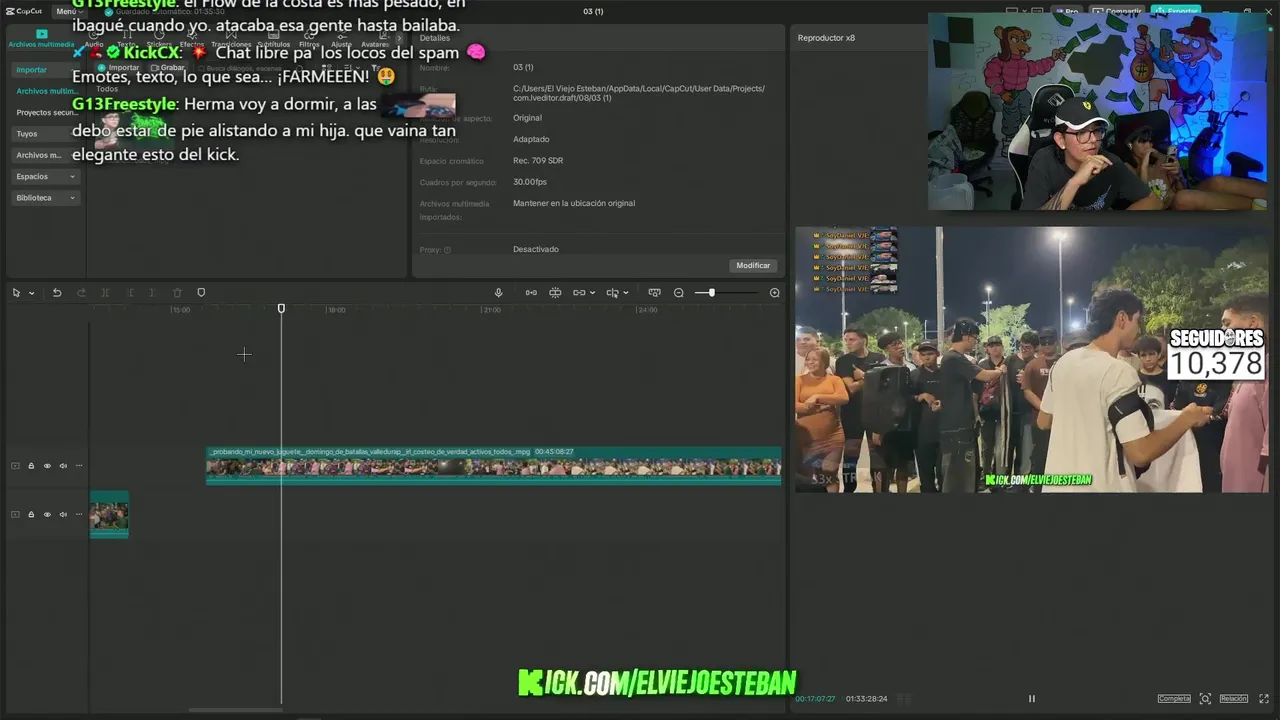Add a marker with the shield marker icon

click(201, 293)
